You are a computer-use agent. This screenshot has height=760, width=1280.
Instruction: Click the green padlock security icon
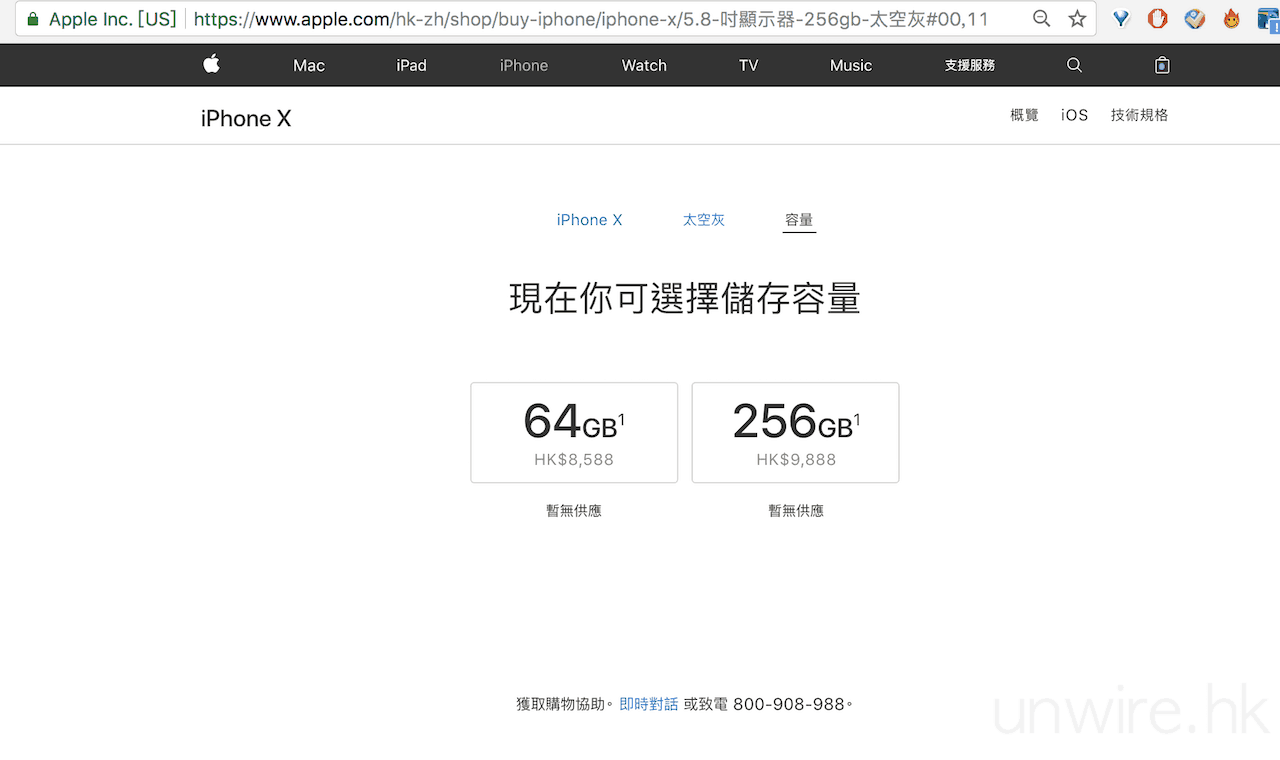pos(33,19)
